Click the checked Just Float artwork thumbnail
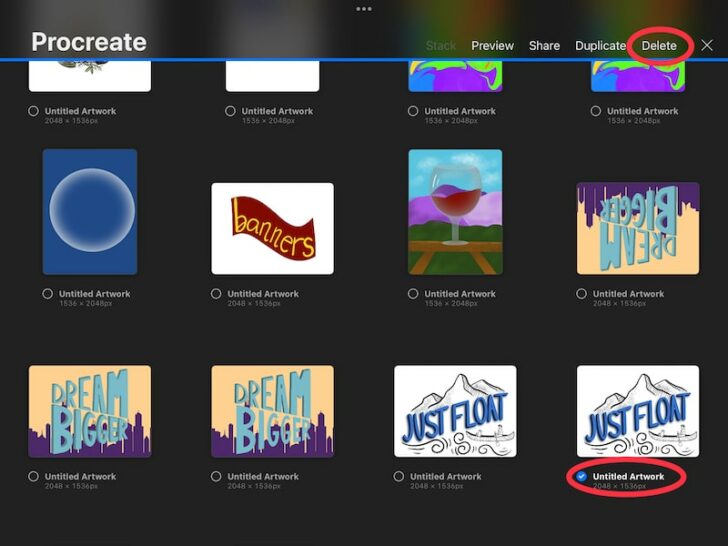728x546 pixels. click(x=638, y=411)
